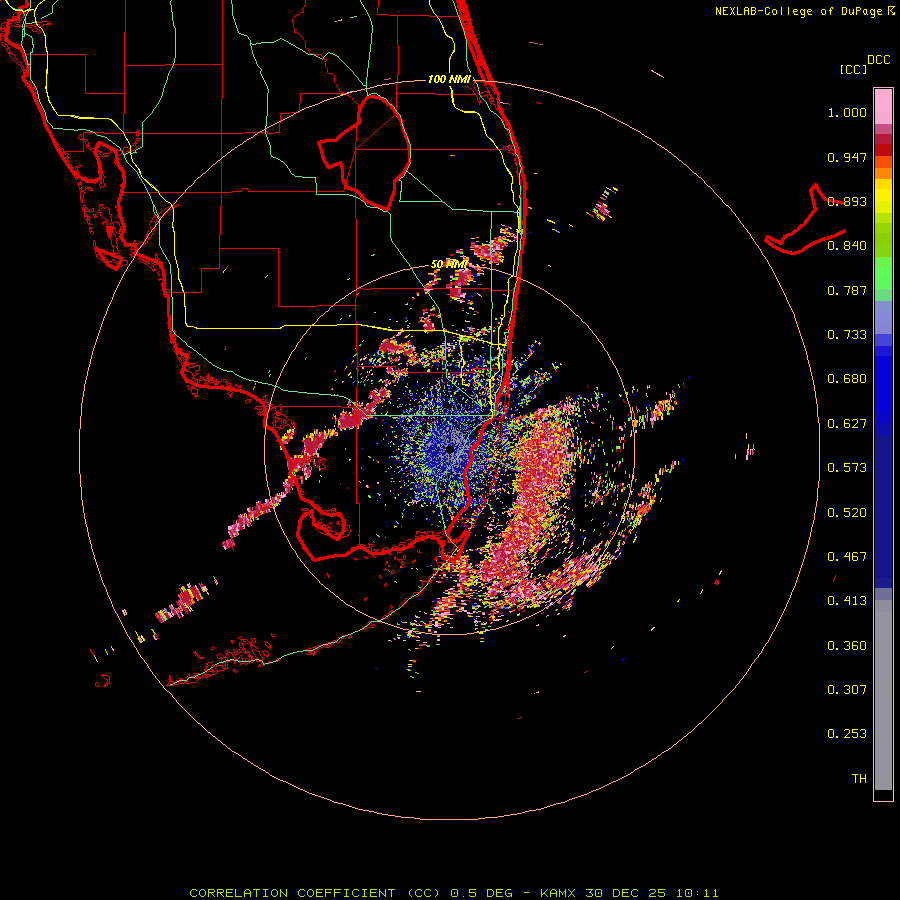Click the 10:11 timestamp in caption
900x900 pixels.
point(697,893)
